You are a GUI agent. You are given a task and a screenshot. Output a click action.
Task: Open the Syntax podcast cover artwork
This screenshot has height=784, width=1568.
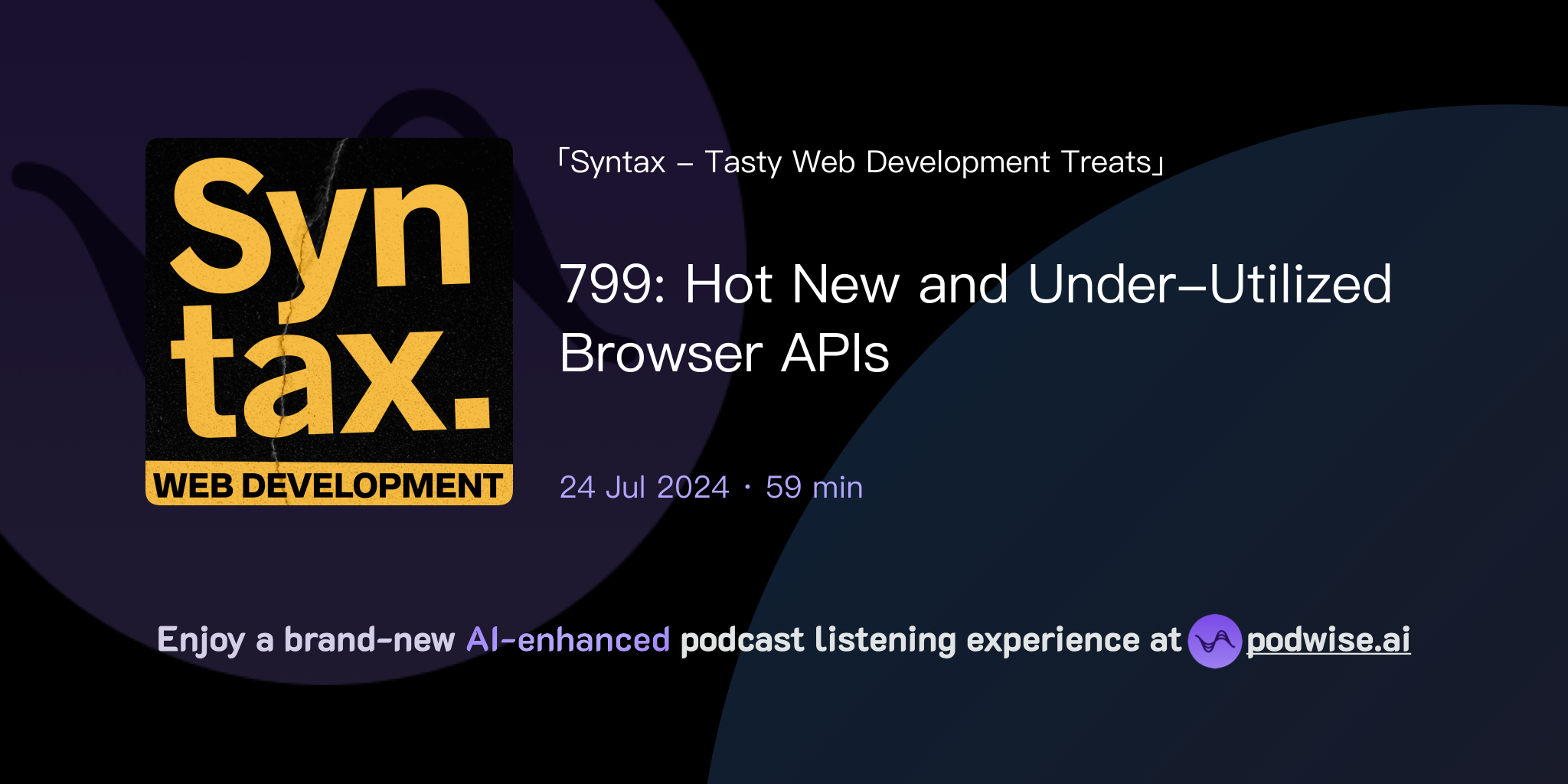[328, 322]
